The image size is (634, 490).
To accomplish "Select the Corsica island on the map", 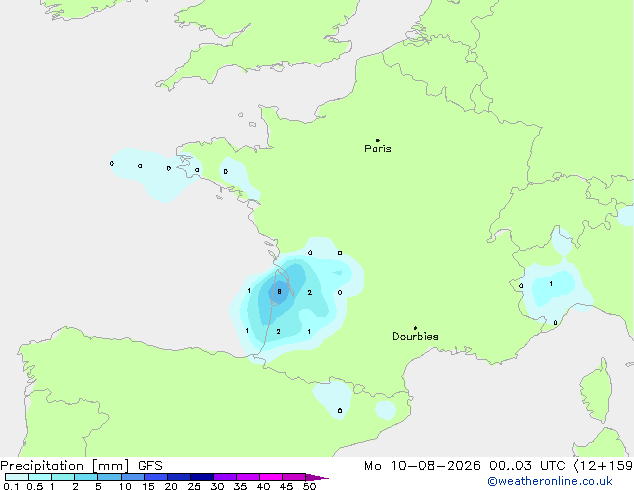I will pos(596,390).
